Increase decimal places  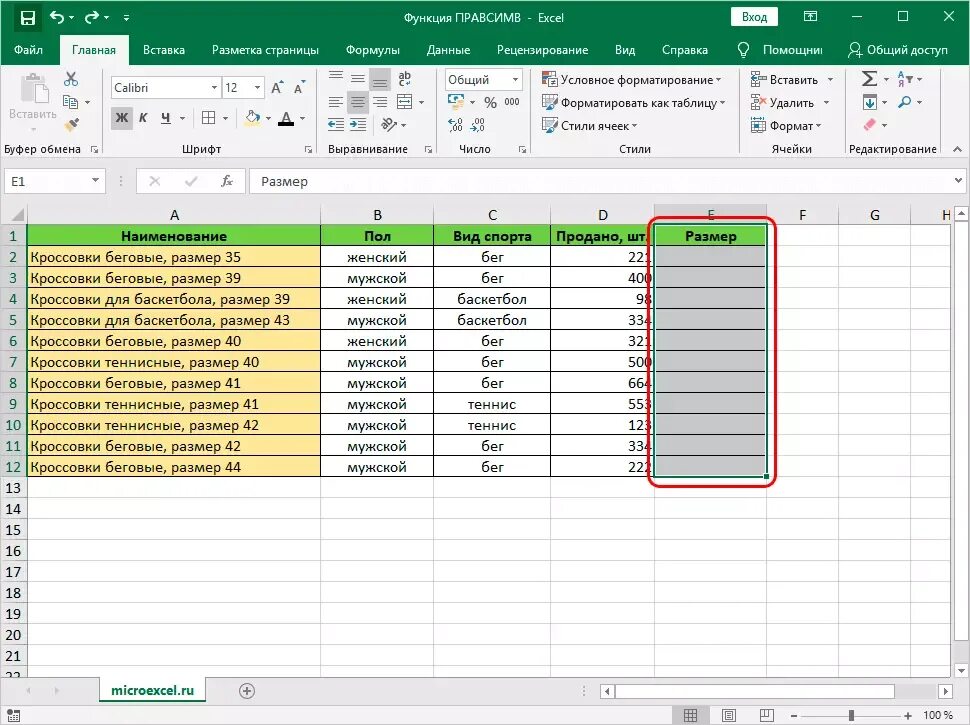tap(455, 125)
